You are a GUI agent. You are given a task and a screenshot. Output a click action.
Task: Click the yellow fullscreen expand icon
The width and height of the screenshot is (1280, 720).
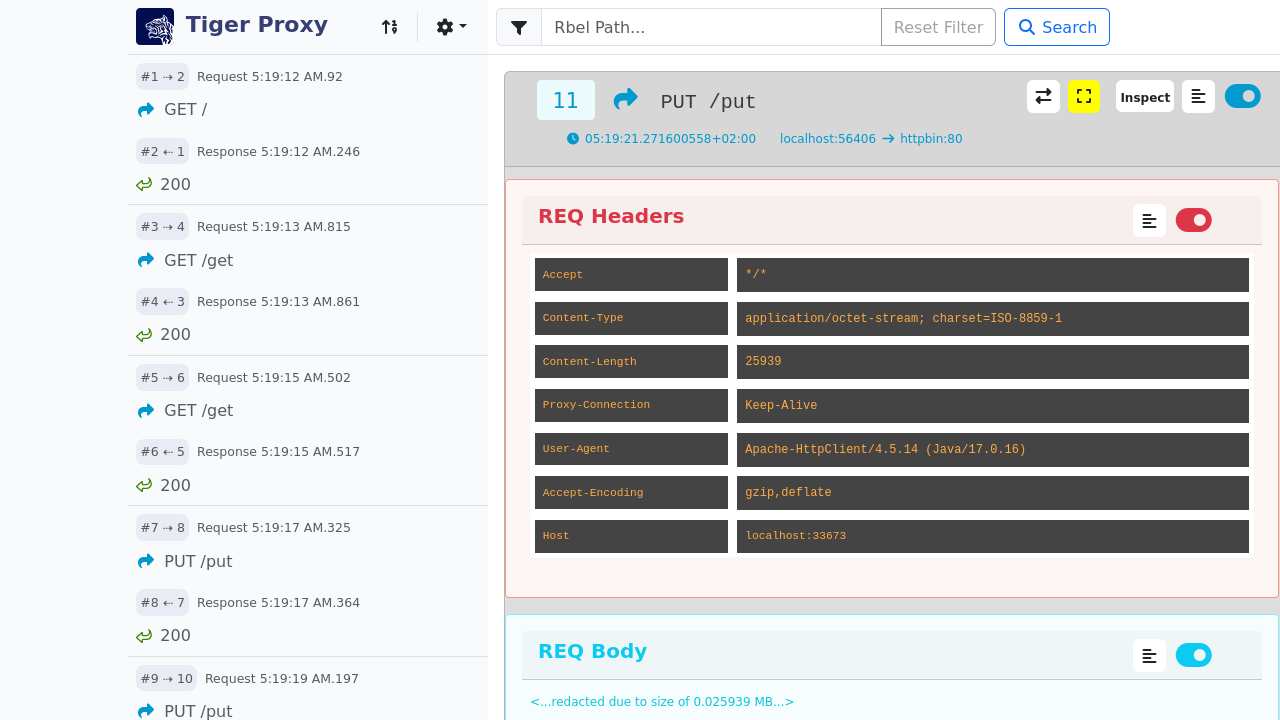(1083, 96)
